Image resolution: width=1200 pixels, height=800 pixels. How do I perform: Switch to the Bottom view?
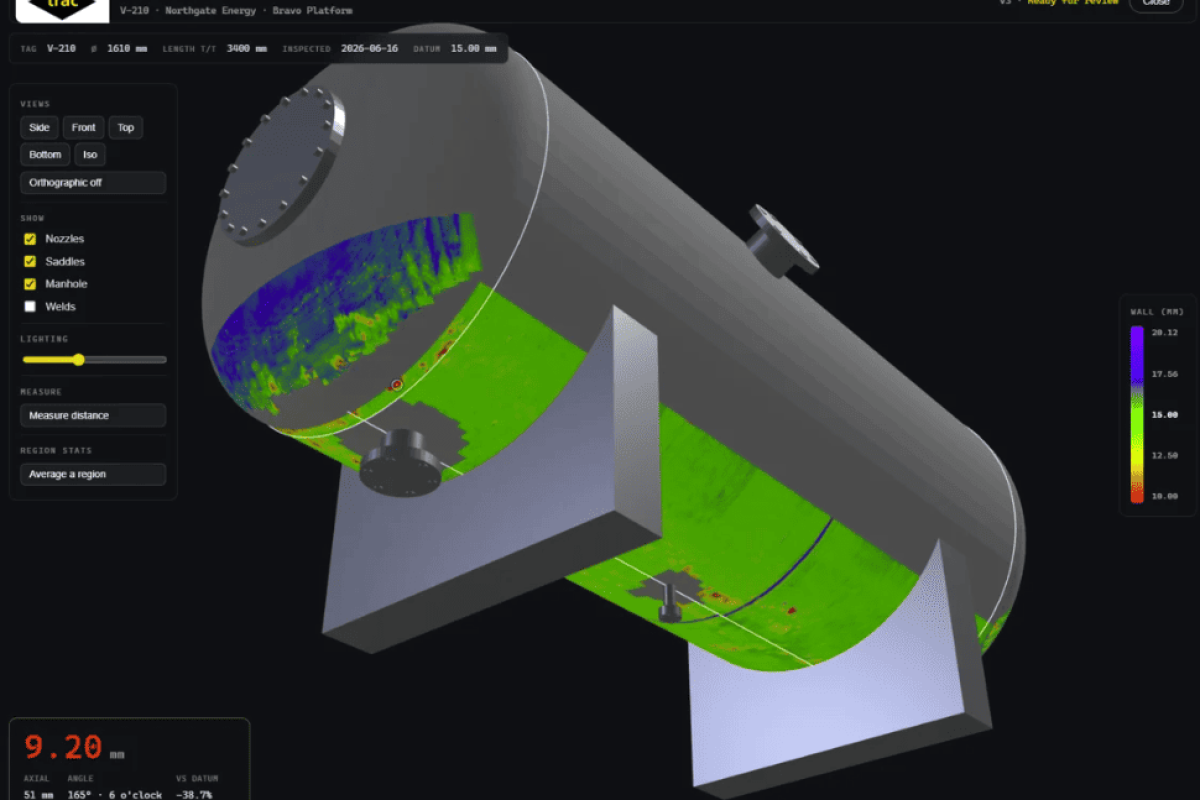[45, 154]
